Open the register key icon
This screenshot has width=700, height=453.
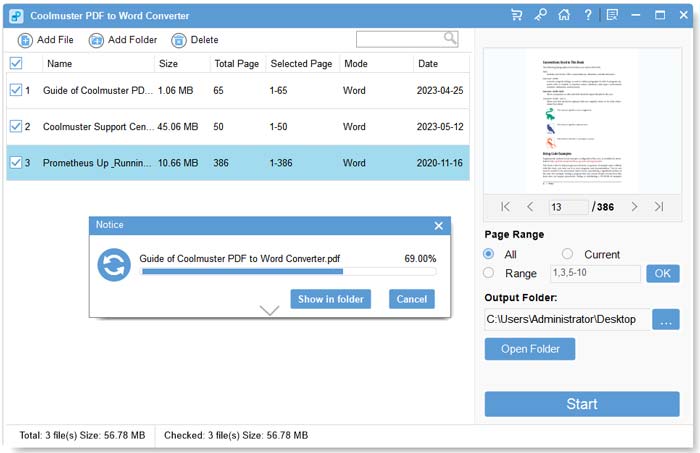pos(540,15)
